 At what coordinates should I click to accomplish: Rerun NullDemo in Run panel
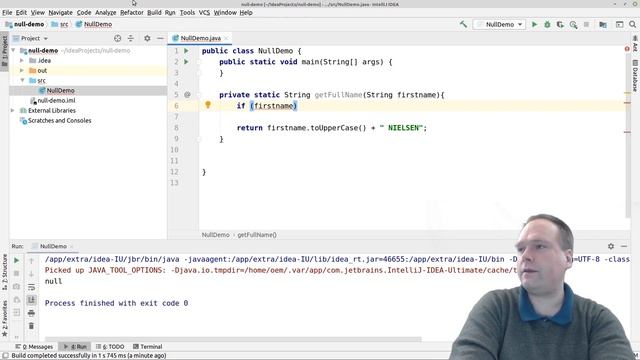(x=16, y=260)
